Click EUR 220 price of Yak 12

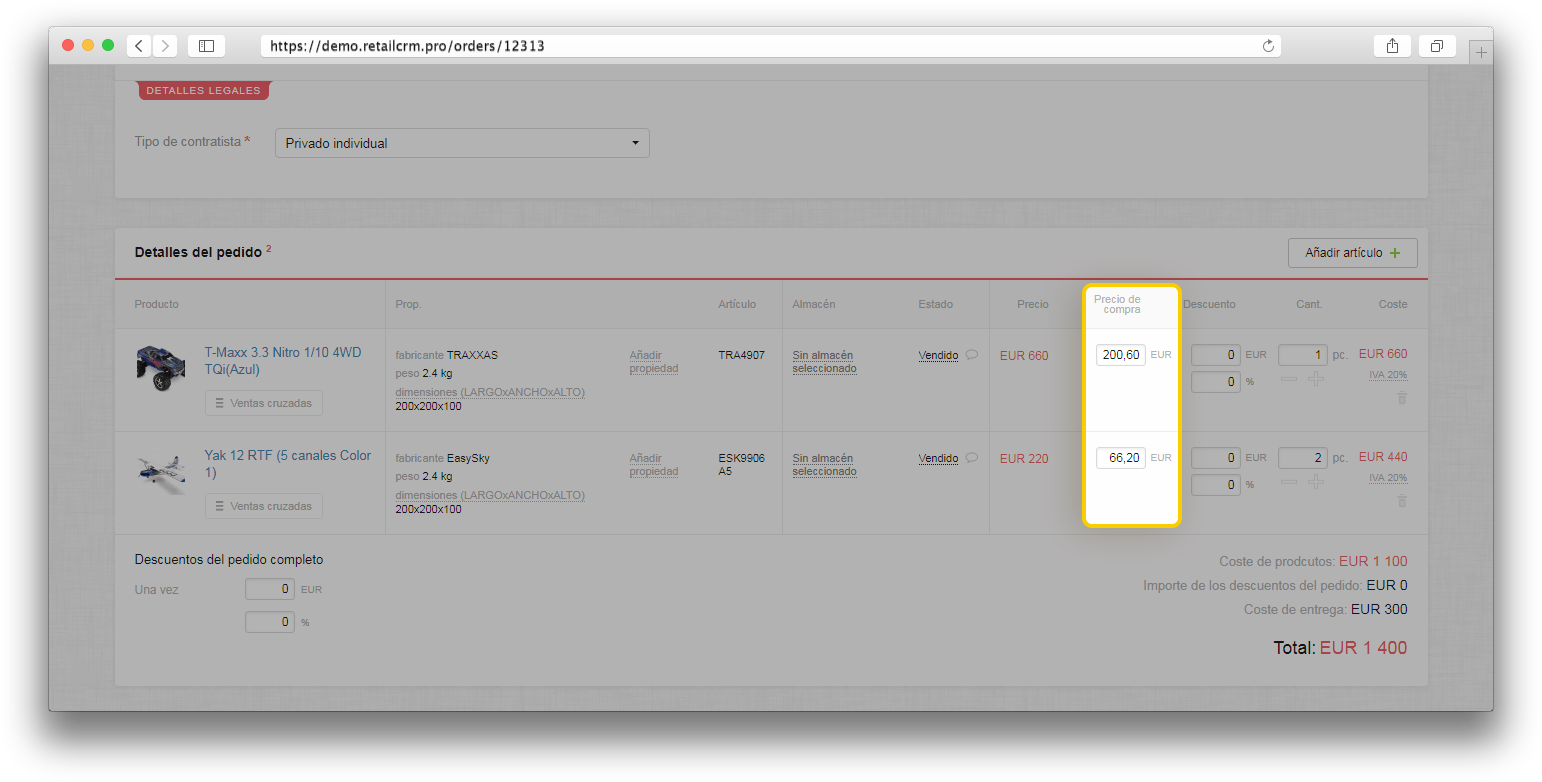[x=1024, y=459]
